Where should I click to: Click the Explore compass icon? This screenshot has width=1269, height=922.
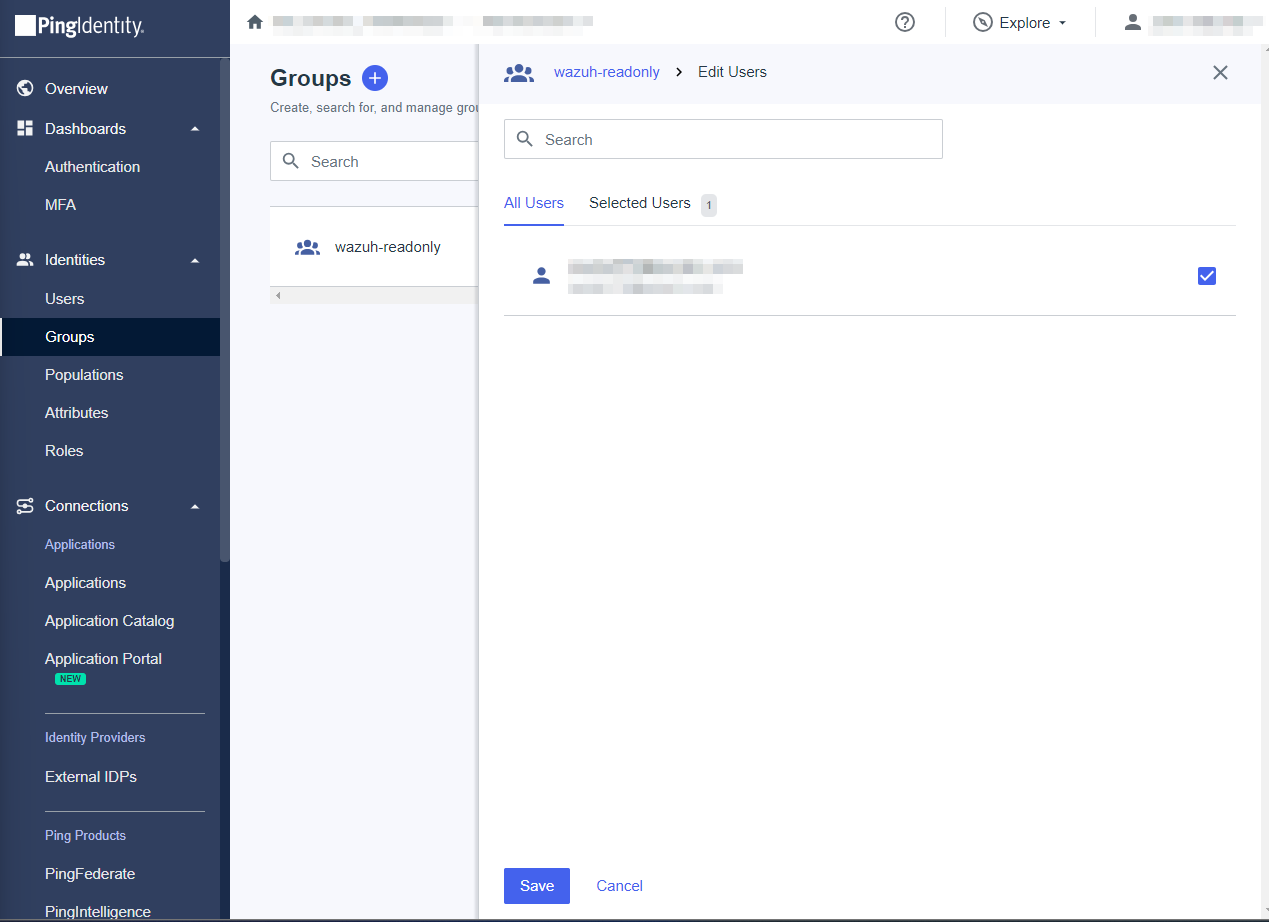[983, 22]
